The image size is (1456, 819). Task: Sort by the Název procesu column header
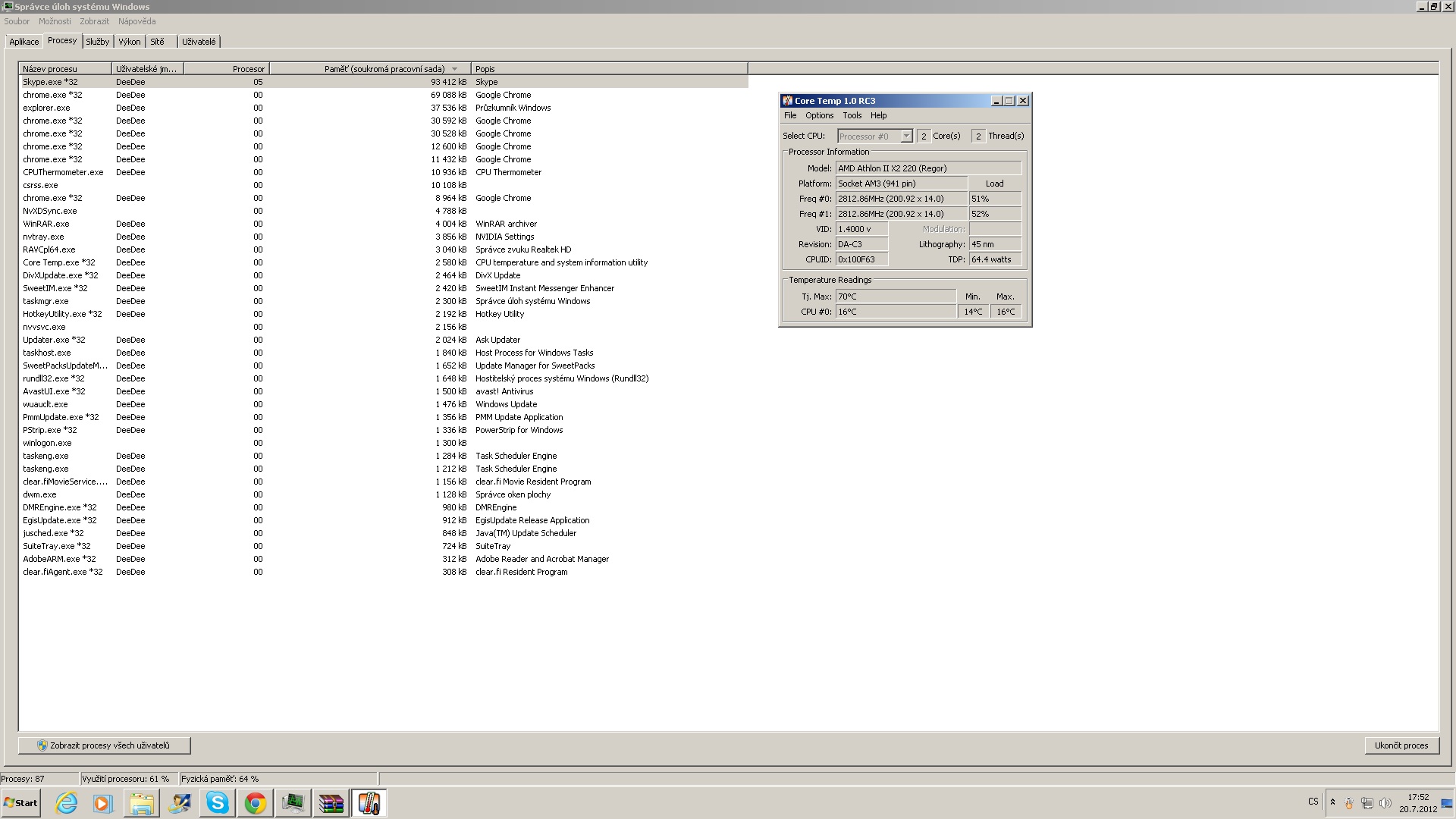click(66, 69)
